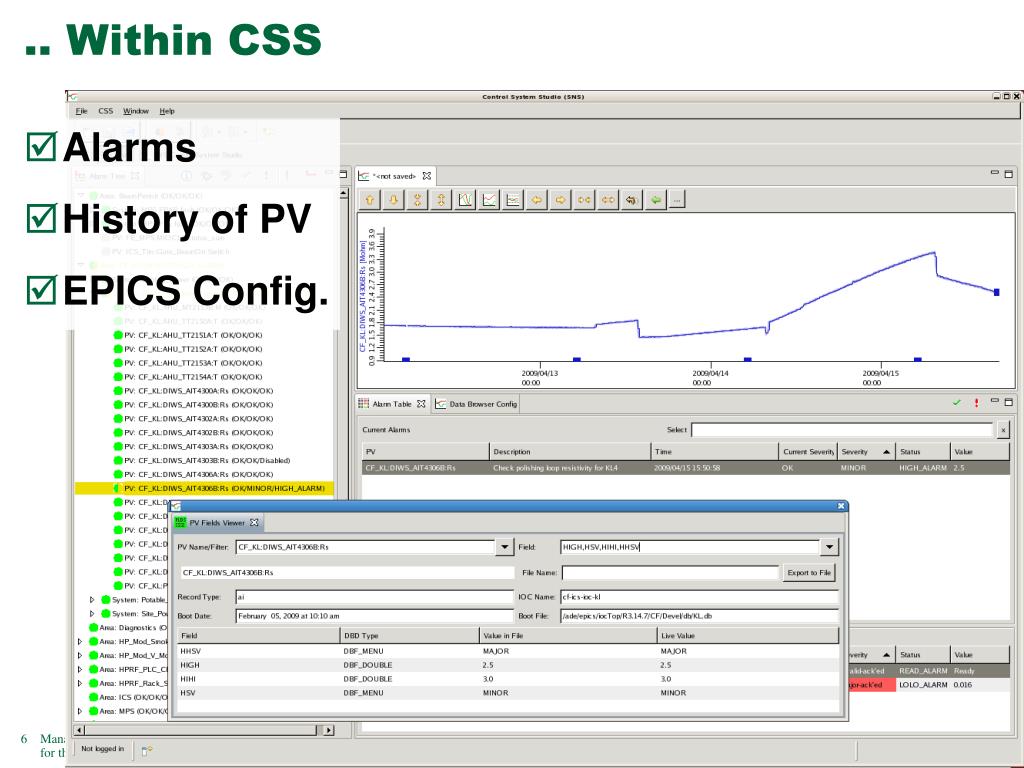Click the status icon of highlighted AIT4306B:Rs row
Viewport: 1024px width, 768px height.
tap(118, 488)
